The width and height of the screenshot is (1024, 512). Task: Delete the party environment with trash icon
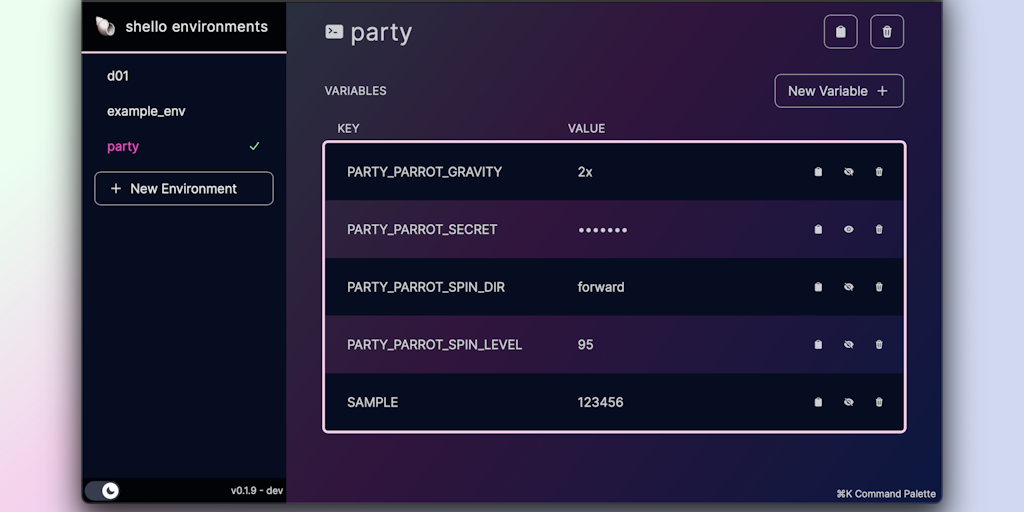pos(887,32)
